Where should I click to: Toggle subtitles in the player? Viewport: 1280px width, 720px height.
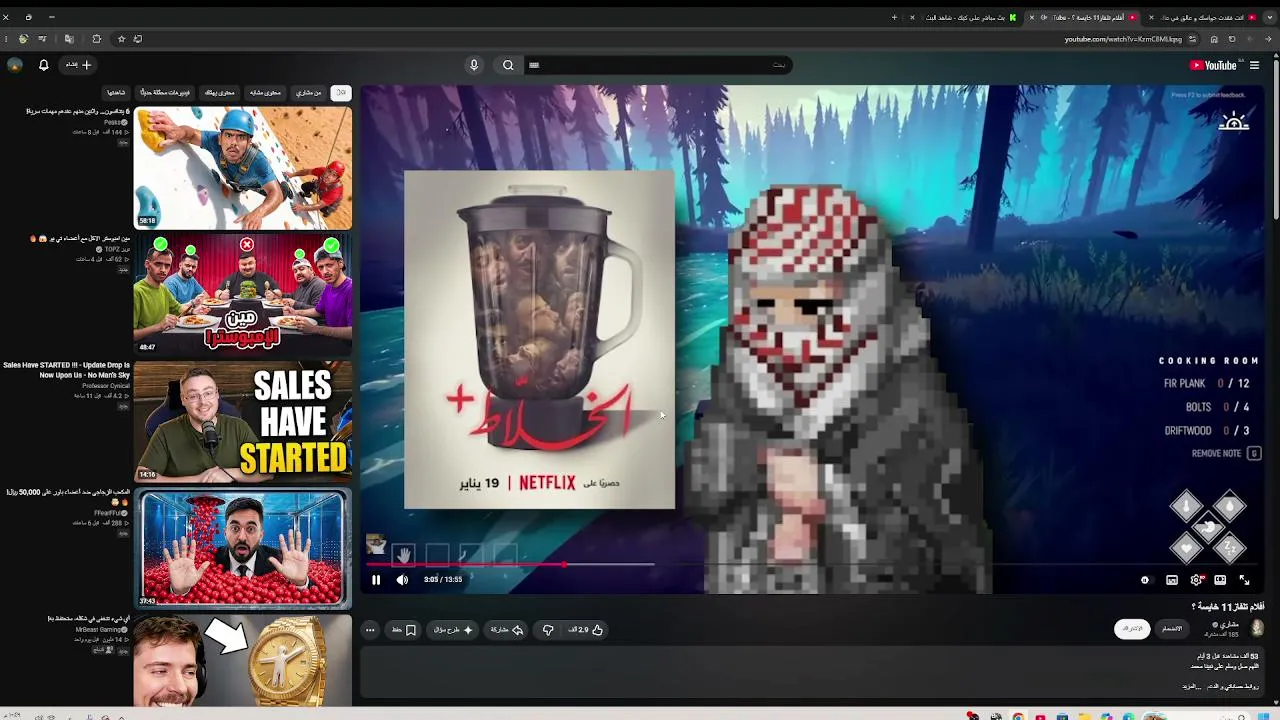coord(1172,580)
